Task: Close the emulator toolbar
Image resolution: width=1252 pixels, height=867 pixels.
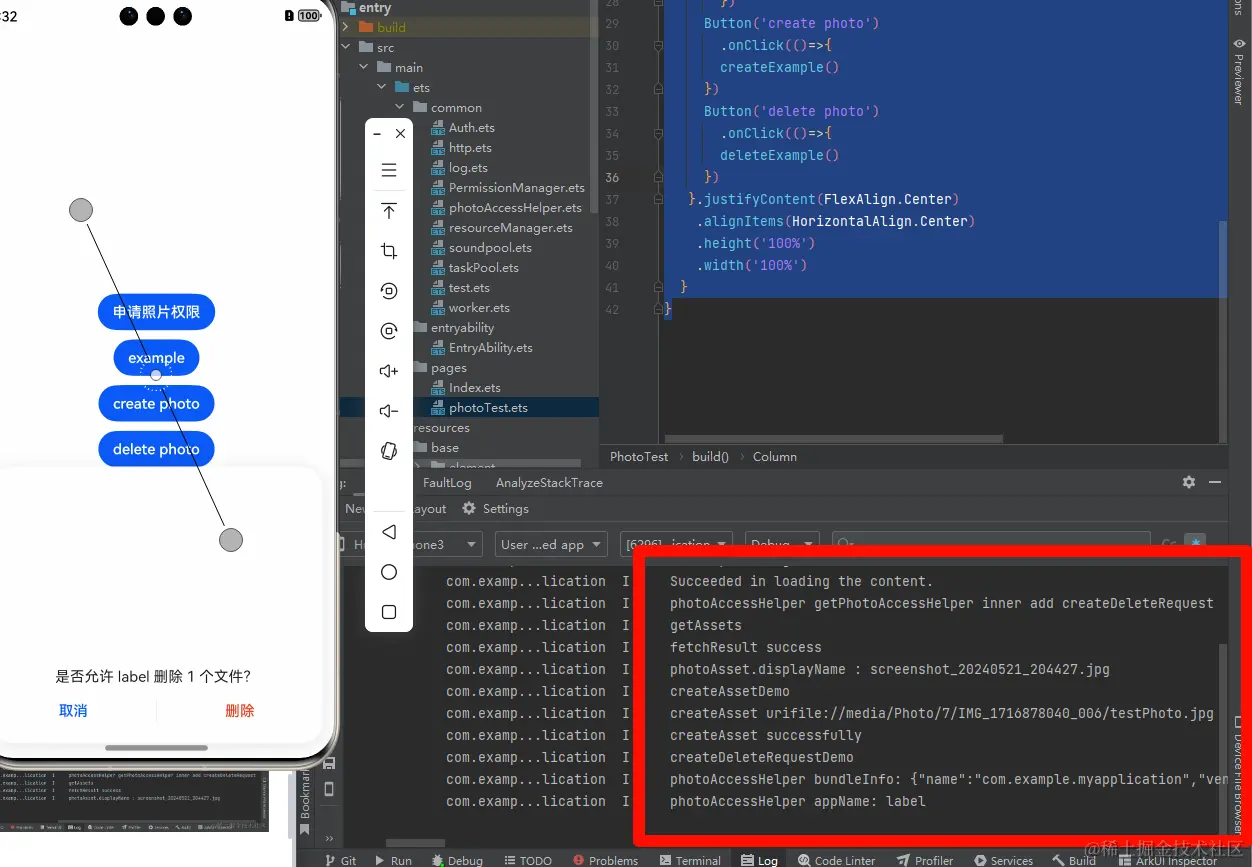Action: coord(400,133)
